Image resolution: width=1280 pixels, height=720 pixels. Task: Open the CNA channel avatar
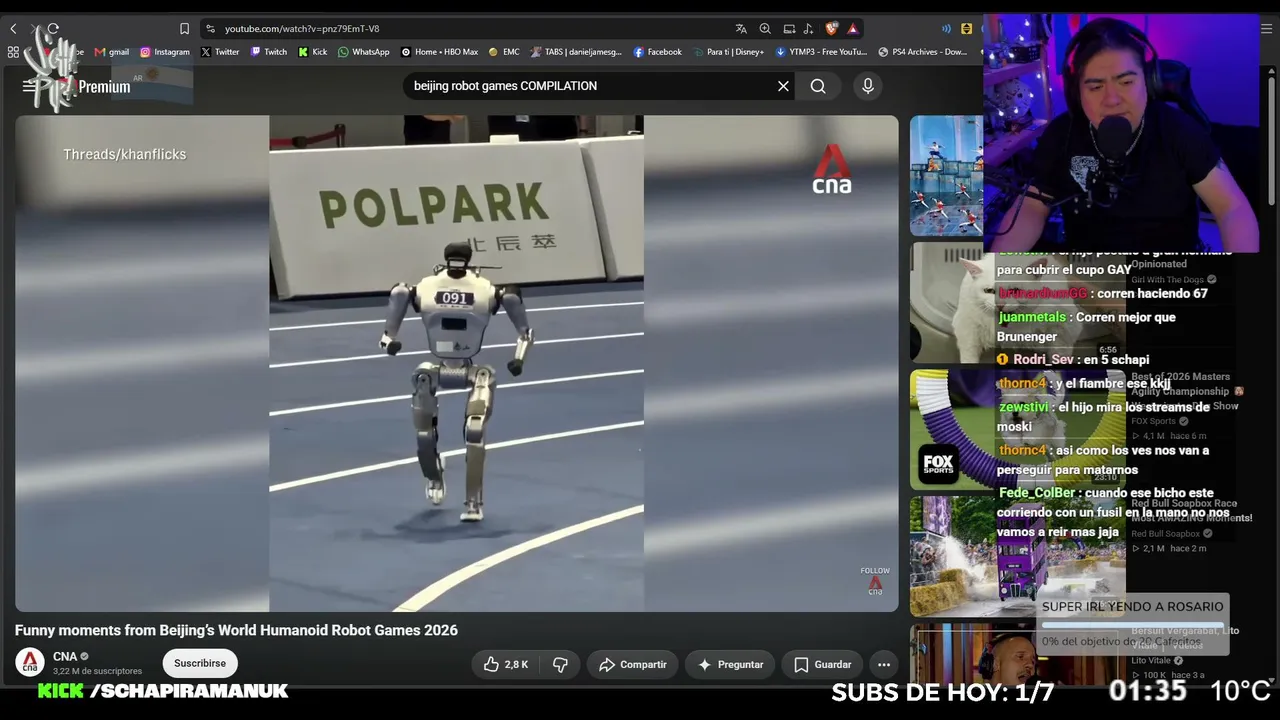tap(30, 662)
